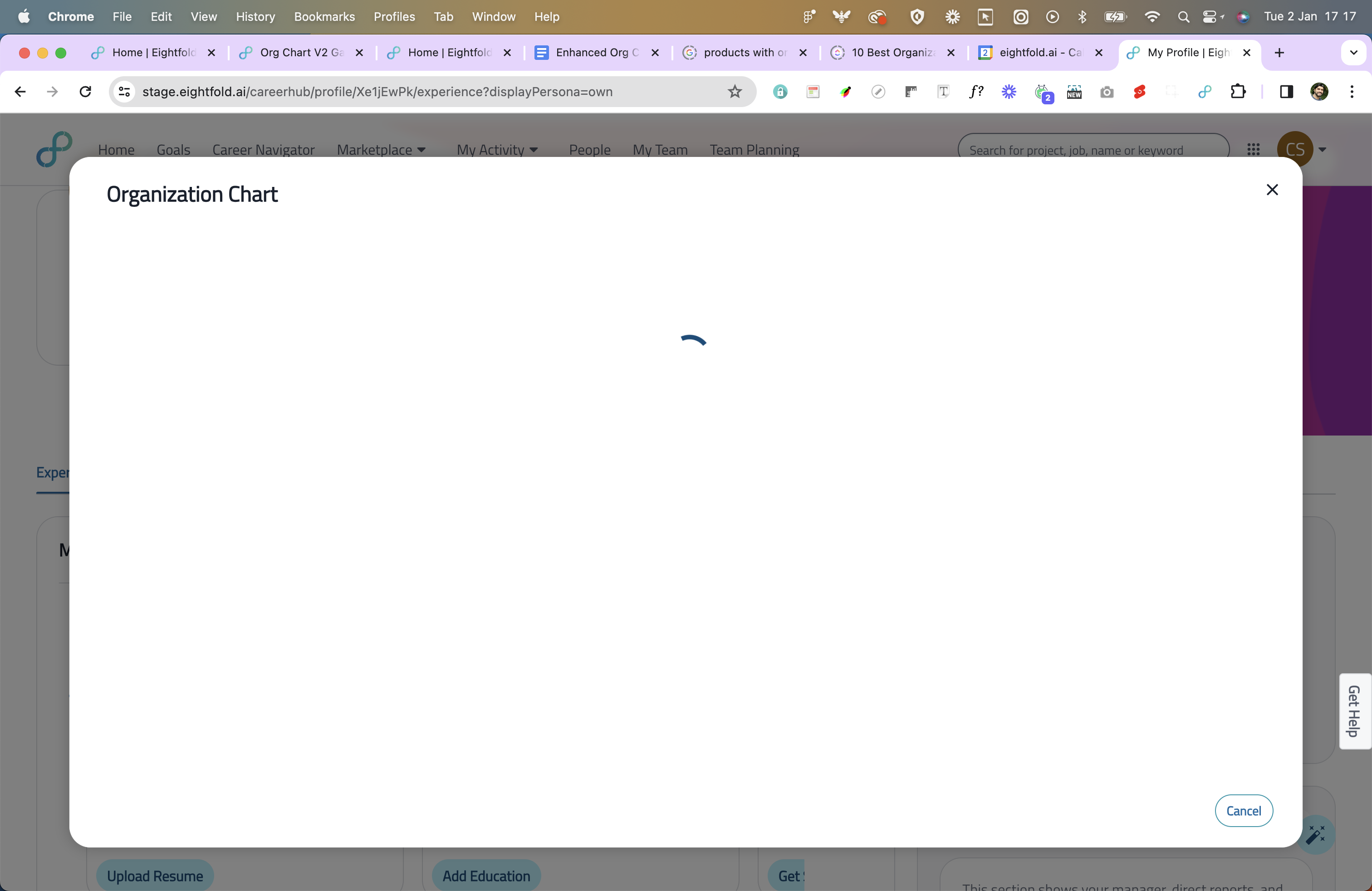Screen dimensions: 1372x891
Task: Click Chrome profile avatar in toolbar
Action: pyautogui.click(x=1319, y=92)
